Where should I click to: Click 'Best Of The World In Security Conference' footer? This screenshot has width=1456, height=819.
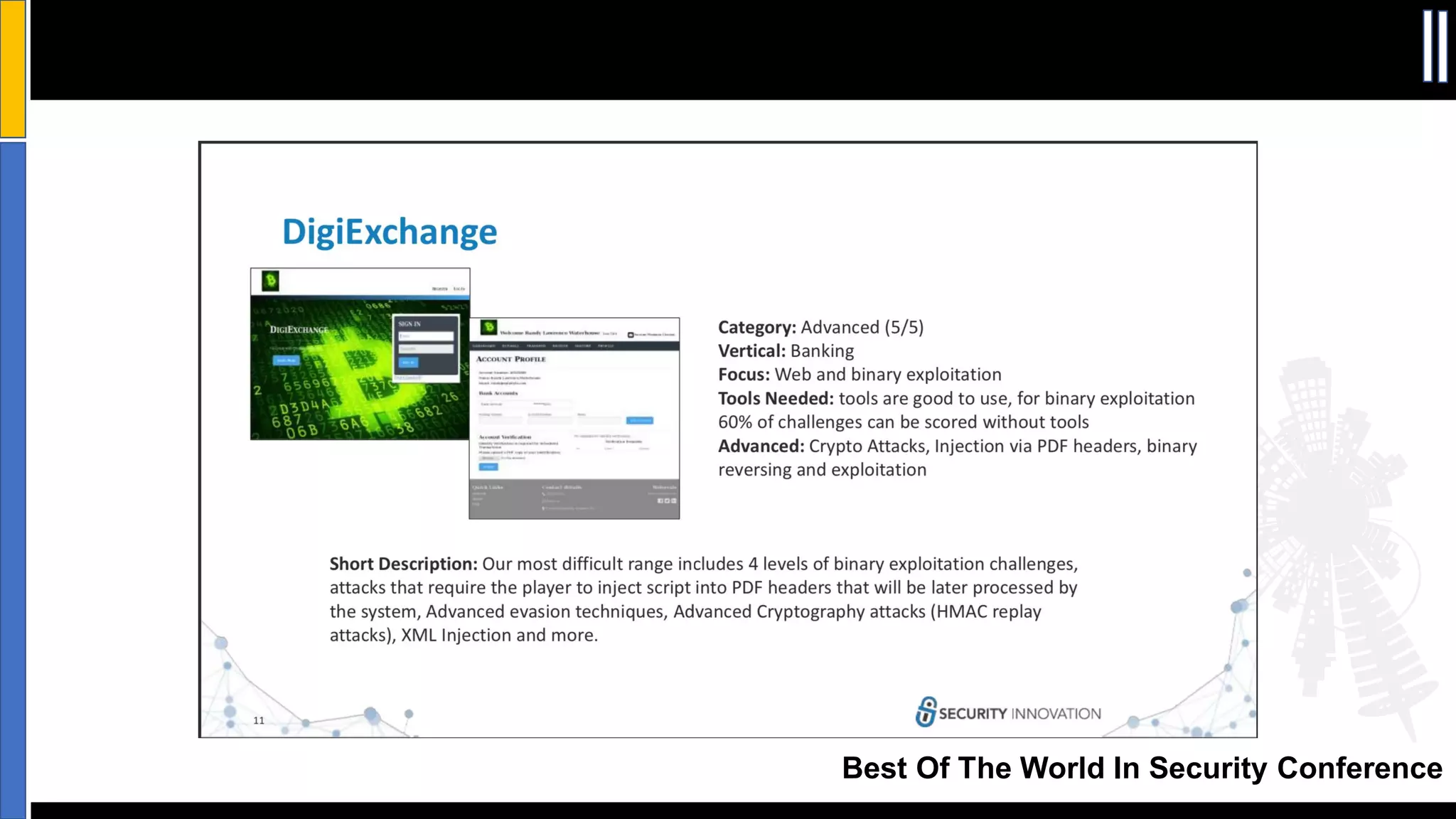click(x=1142, y=768)
